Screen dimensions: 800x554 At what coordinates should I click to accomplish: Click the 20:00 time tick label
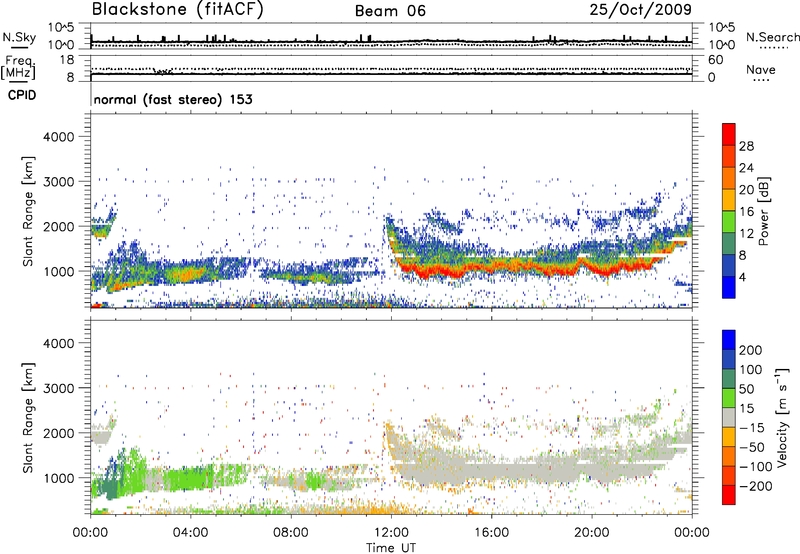tap(591, 533)
